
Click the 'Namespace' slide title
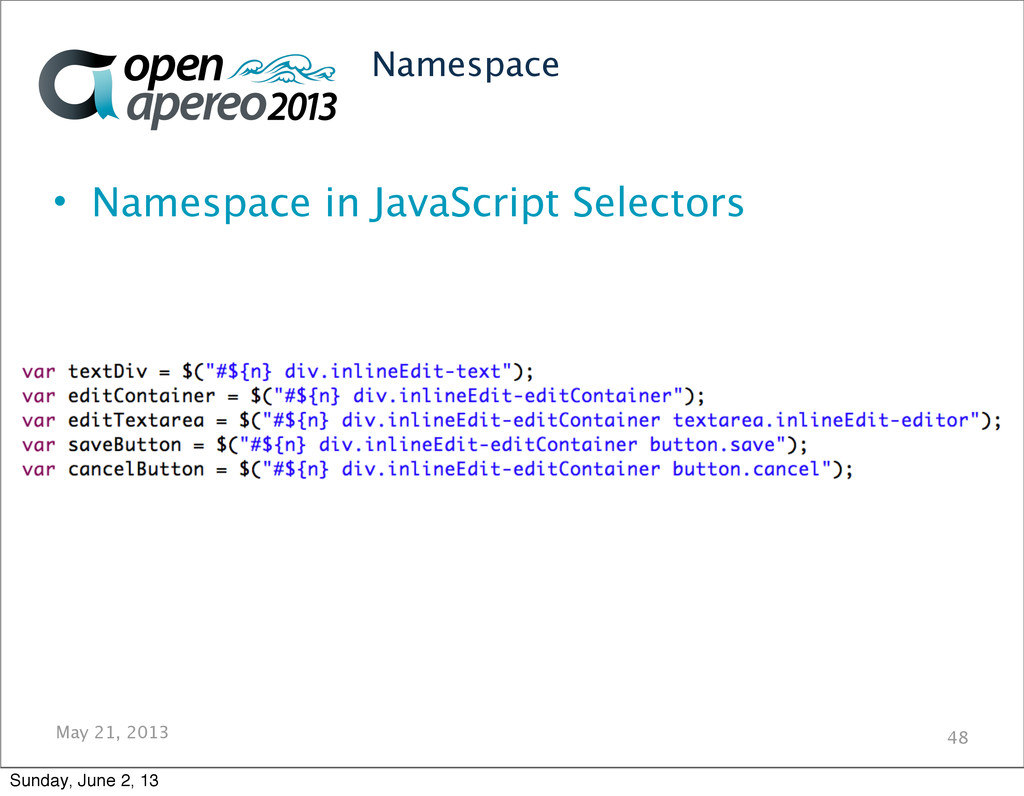(x=466, y=65)
